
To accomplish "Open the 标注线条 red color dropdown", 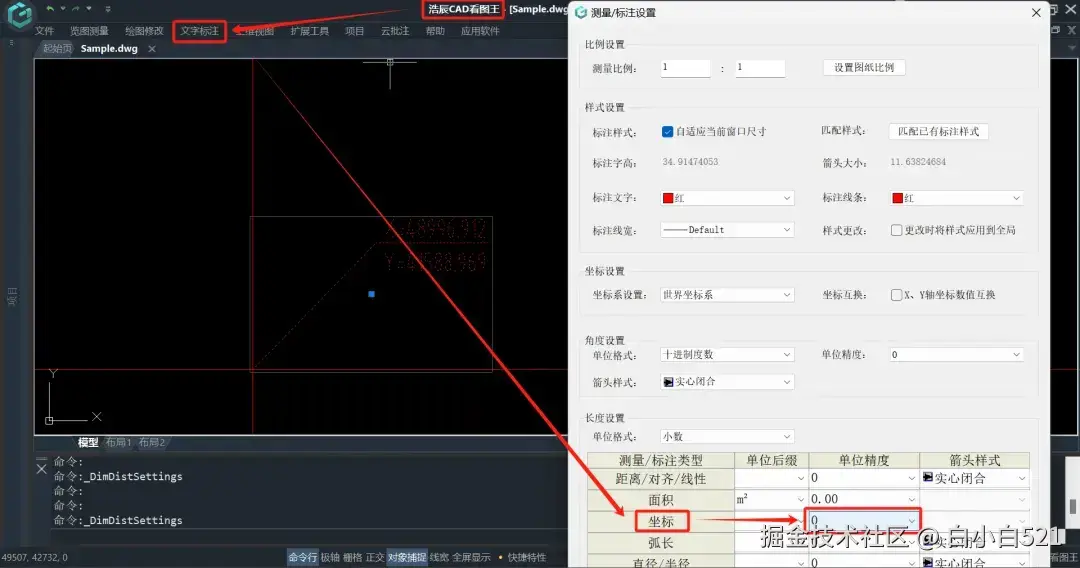I will (956, 198).
